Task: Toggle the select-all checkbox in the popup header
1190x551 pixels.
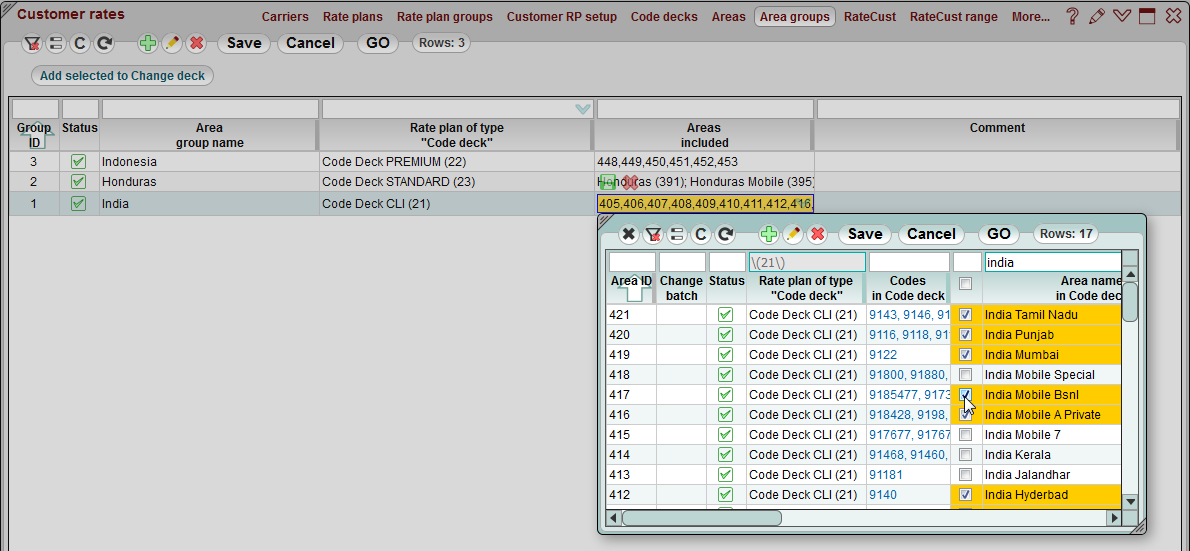Action: click(965, 283)
